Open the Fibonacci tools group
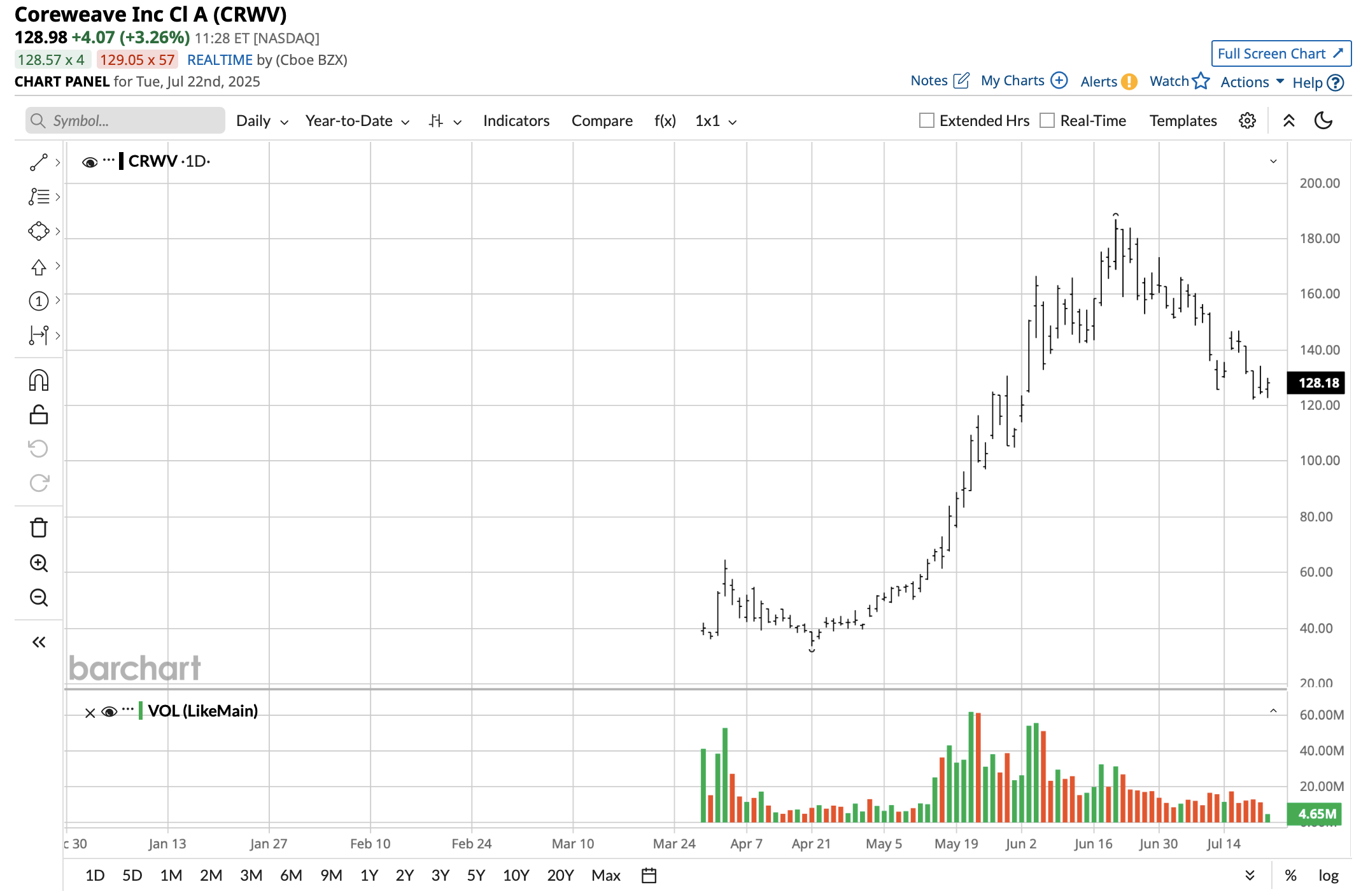Screen dimensions: 1361x896 [x=39, y=197]
